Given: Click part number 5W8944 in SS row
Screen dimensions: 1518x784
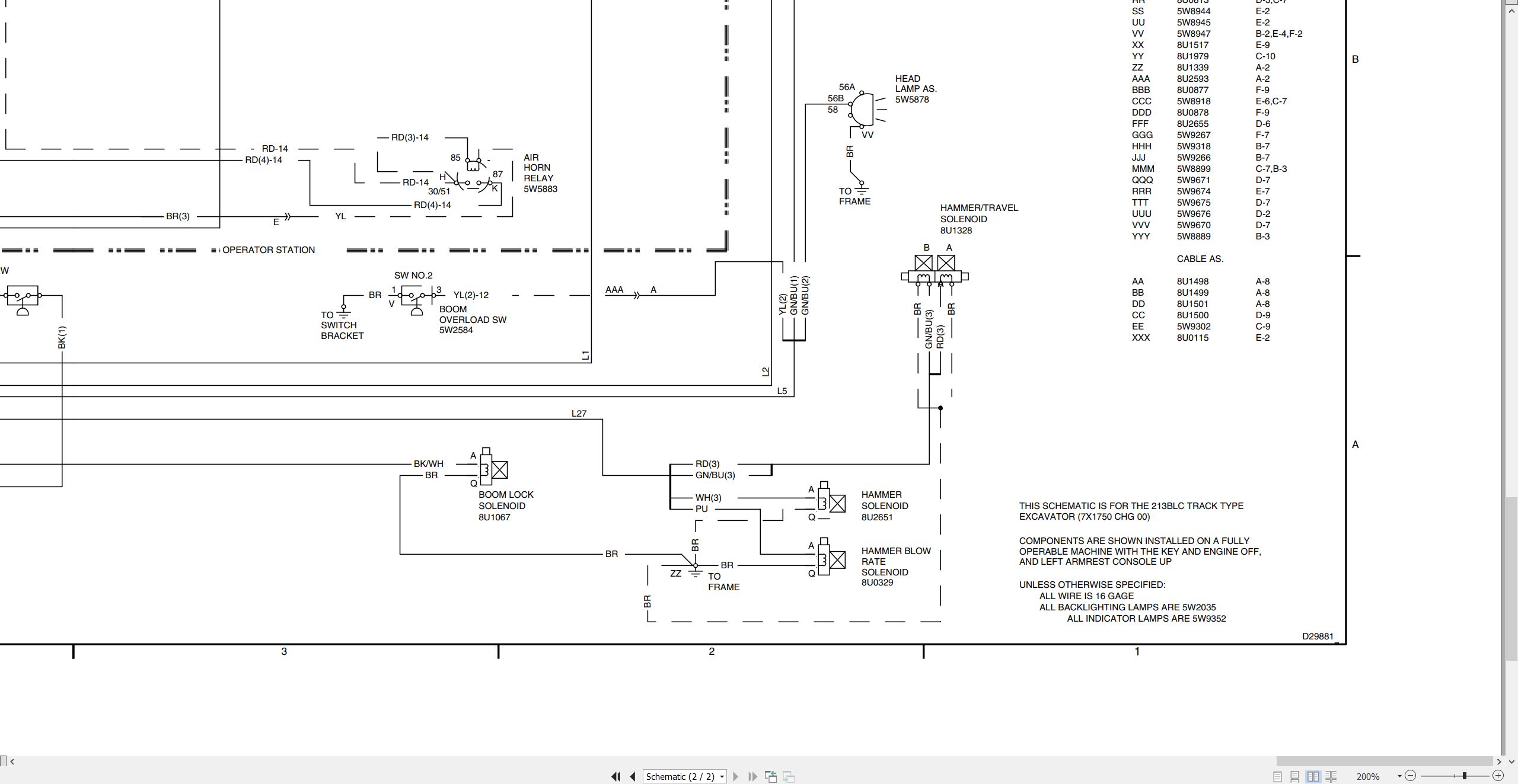Looking at the screenshot, I should point(1194,11).
